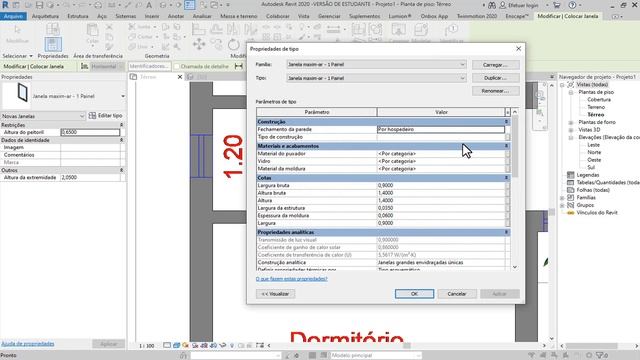Click the Align tool in the Modificar panel

tap(198, 29)
